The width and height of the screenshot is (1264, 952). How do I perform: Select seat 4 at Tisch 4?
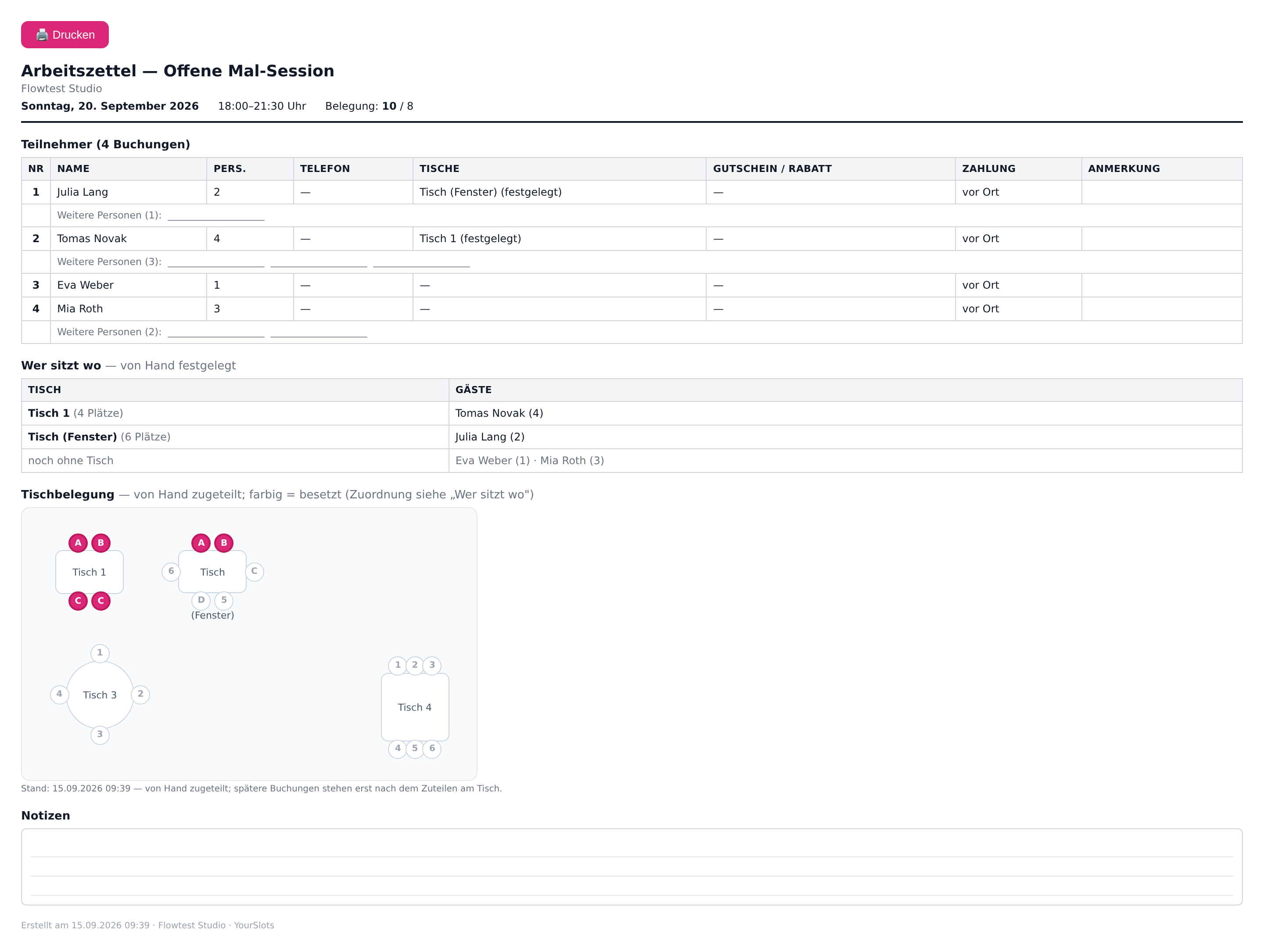tap(398, 749)
